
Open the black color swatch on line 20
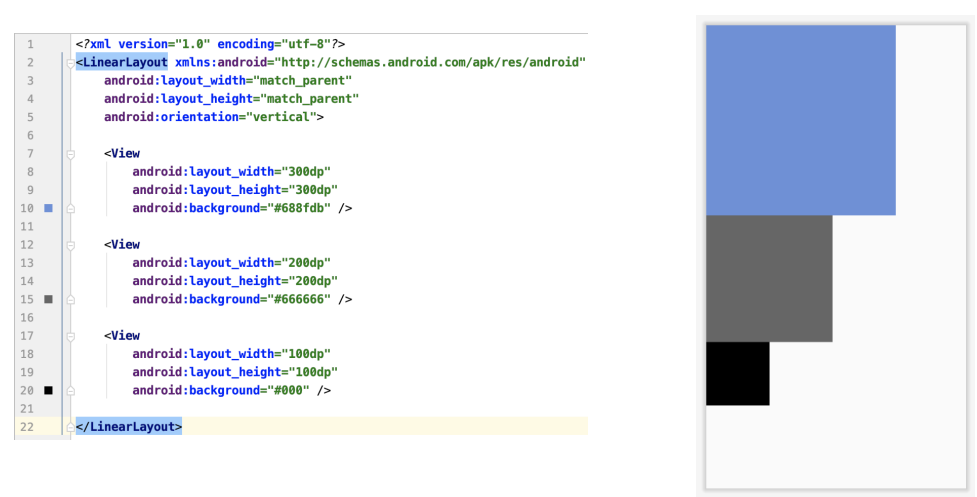click(49, 390)
